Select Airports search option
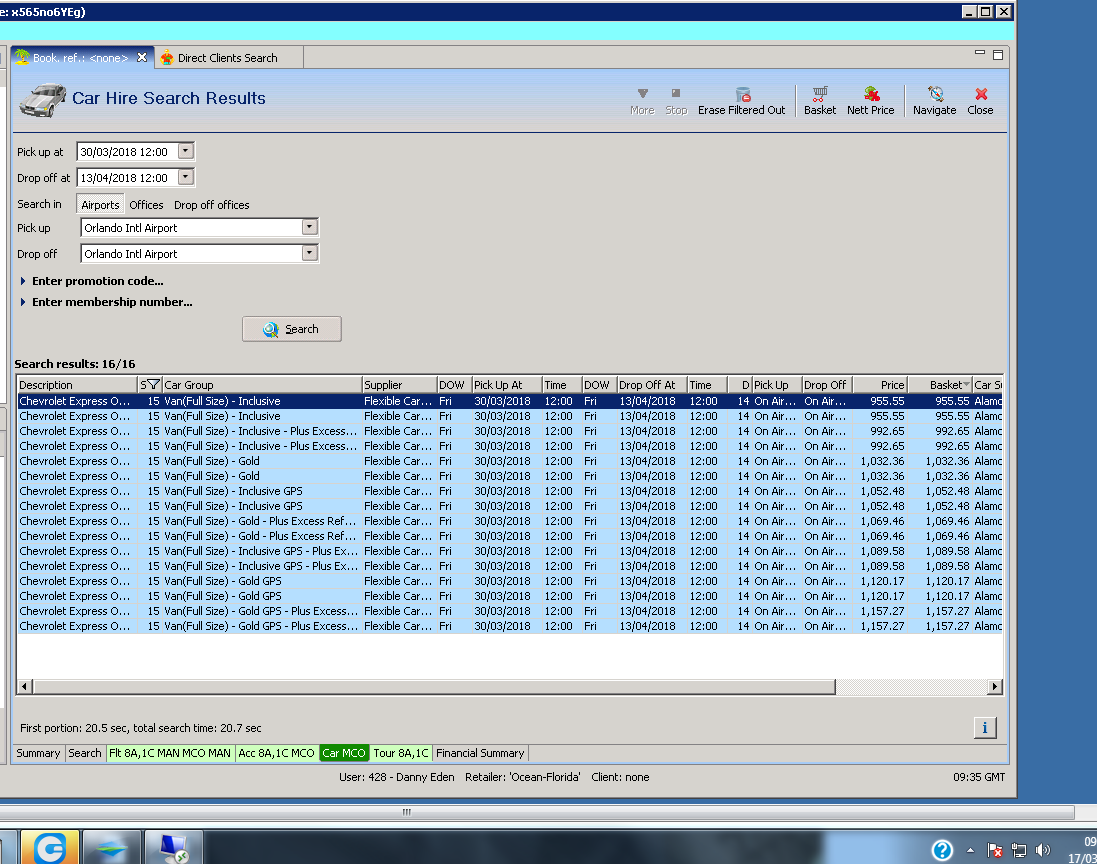1097x864 pixels. pos(100,205)
